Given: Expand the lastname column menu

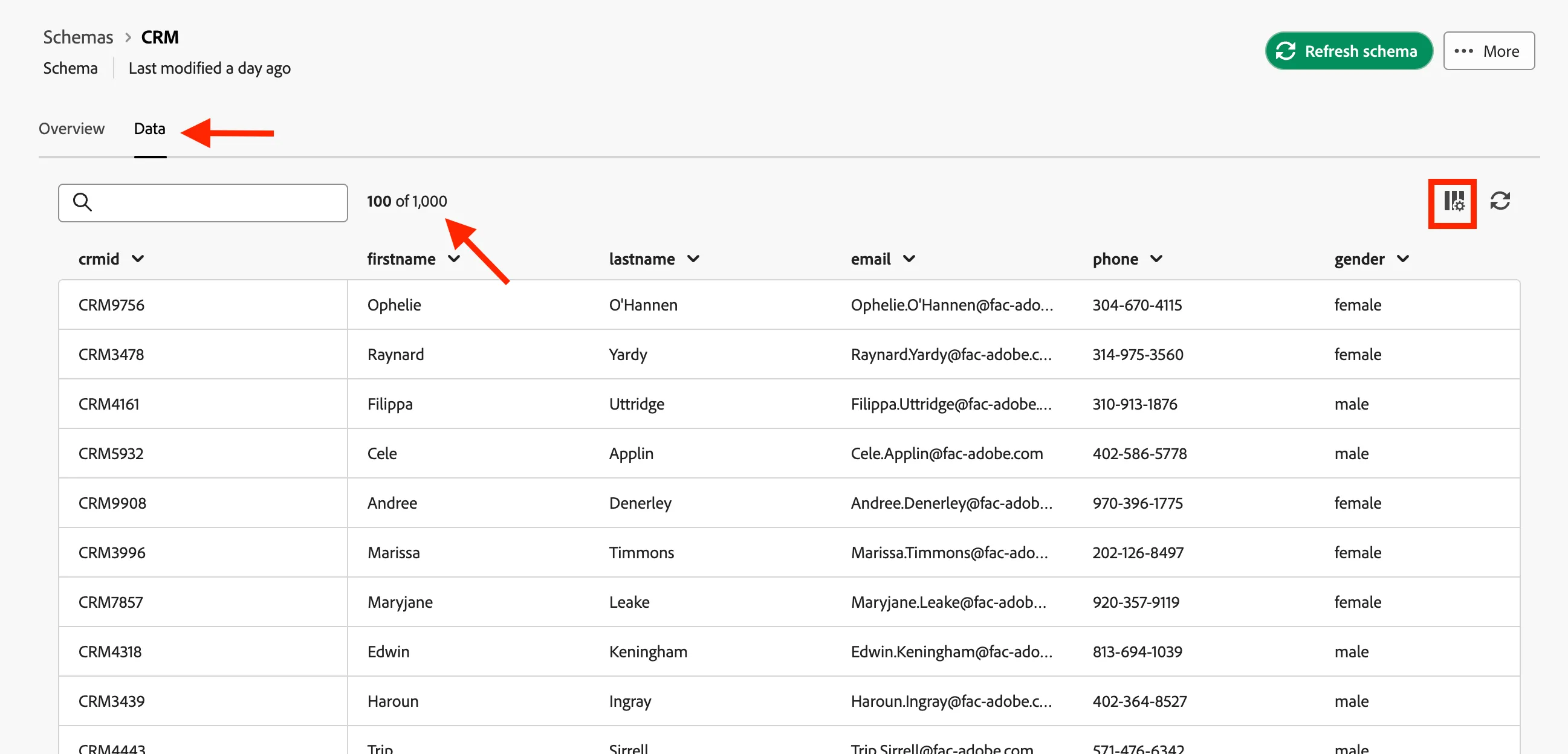Looking at the screenshot, I should tap(693, 259).
